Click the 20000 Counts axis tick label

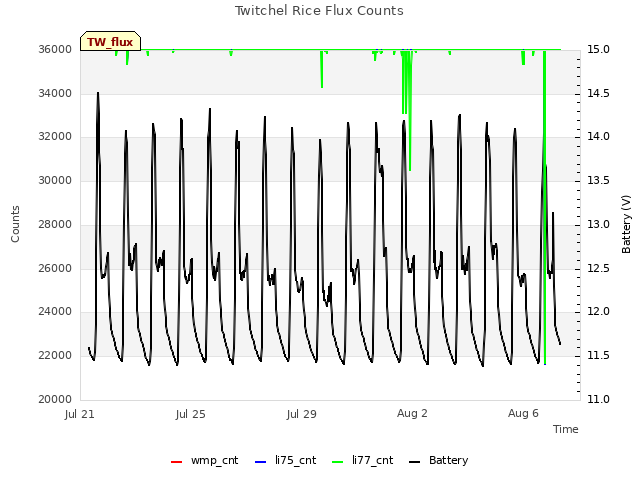pos(55,399)
